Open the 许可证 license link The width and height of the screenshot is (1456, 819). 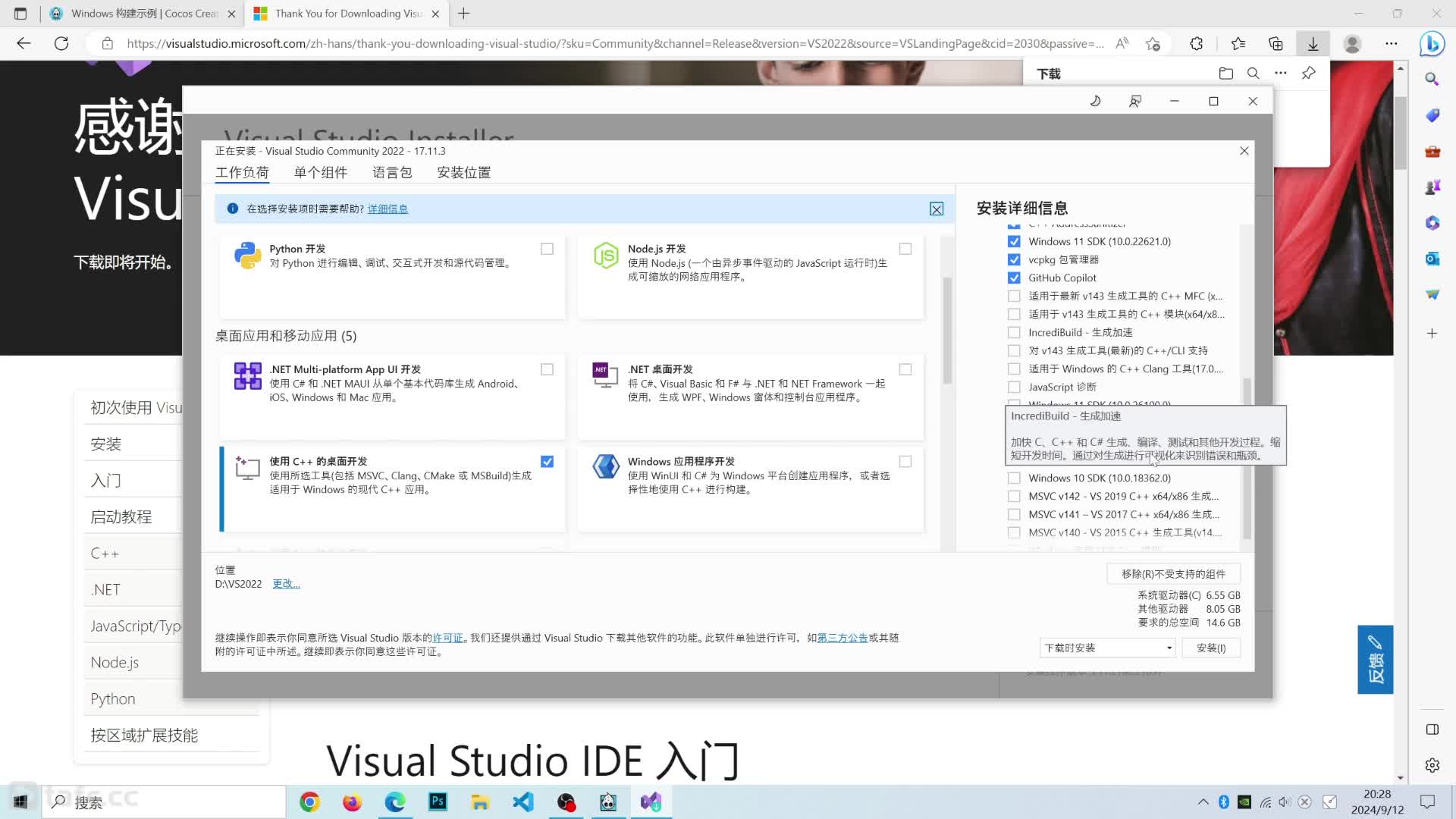tap(447, 639)
